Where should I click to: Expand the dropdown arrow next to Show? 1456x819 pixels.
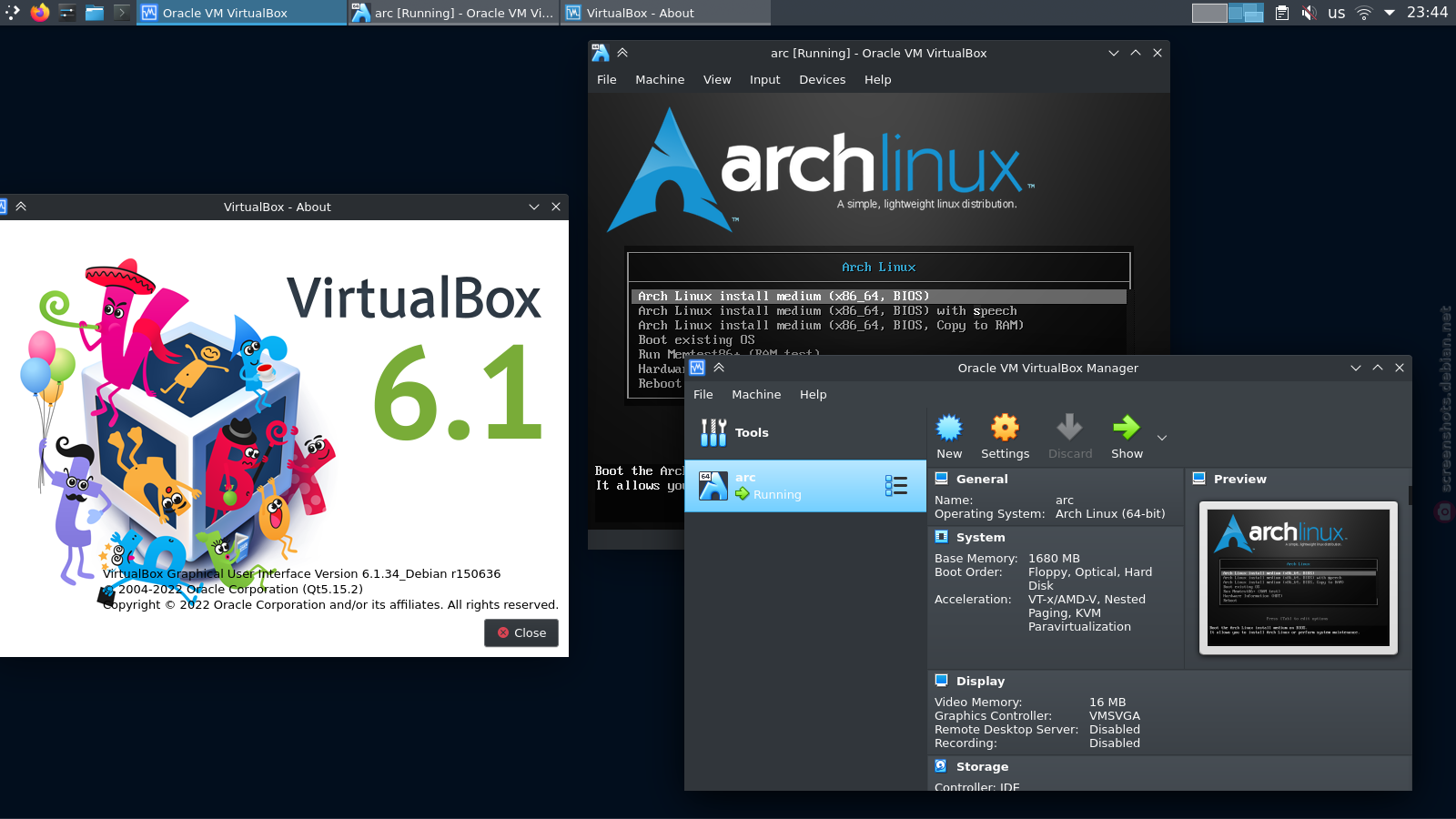(x=1162, y=438)
